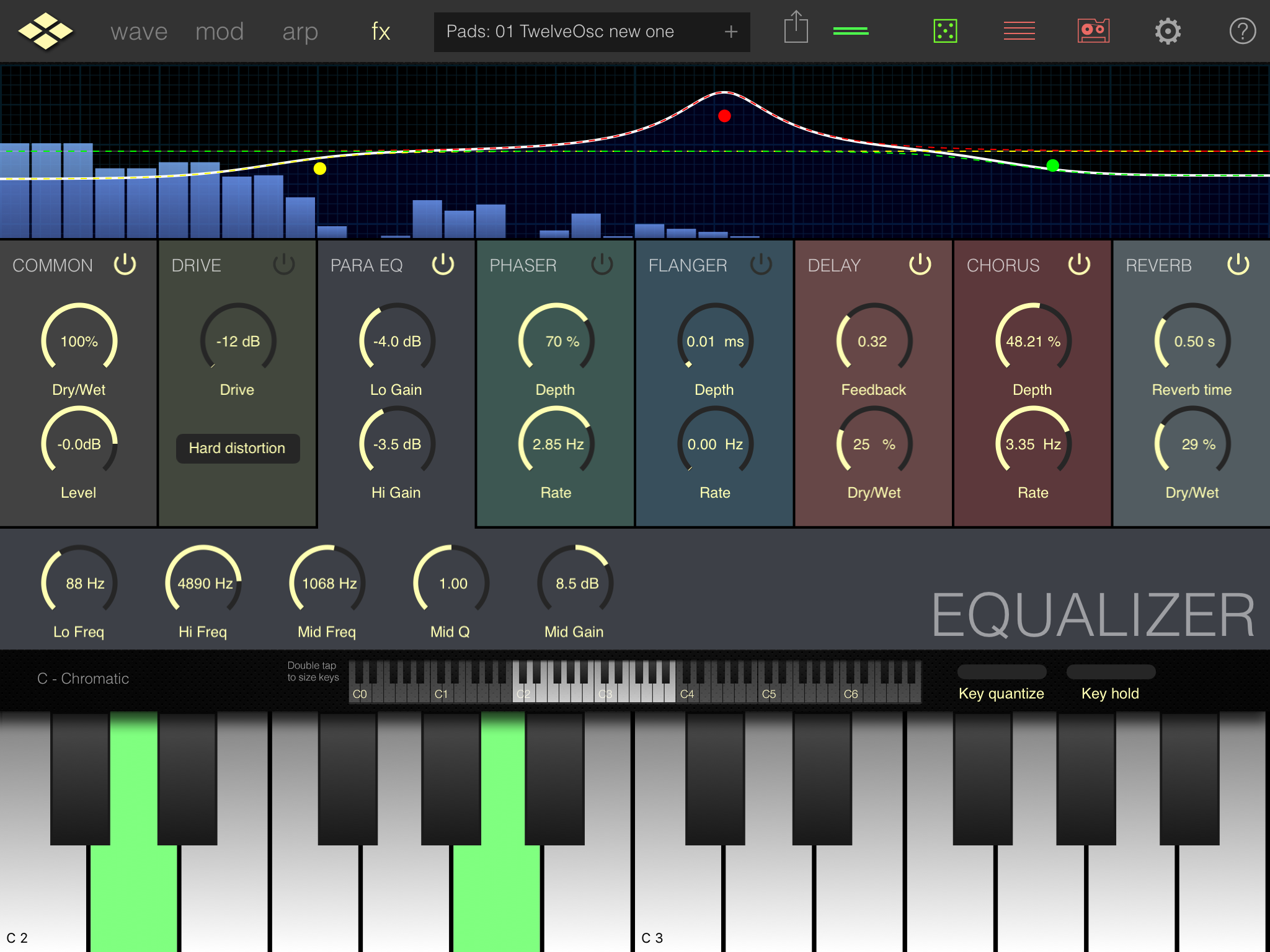Viewport: 1270px width, 952px height.
Task: Open the settings gear
Action: tap(1168, 31)
